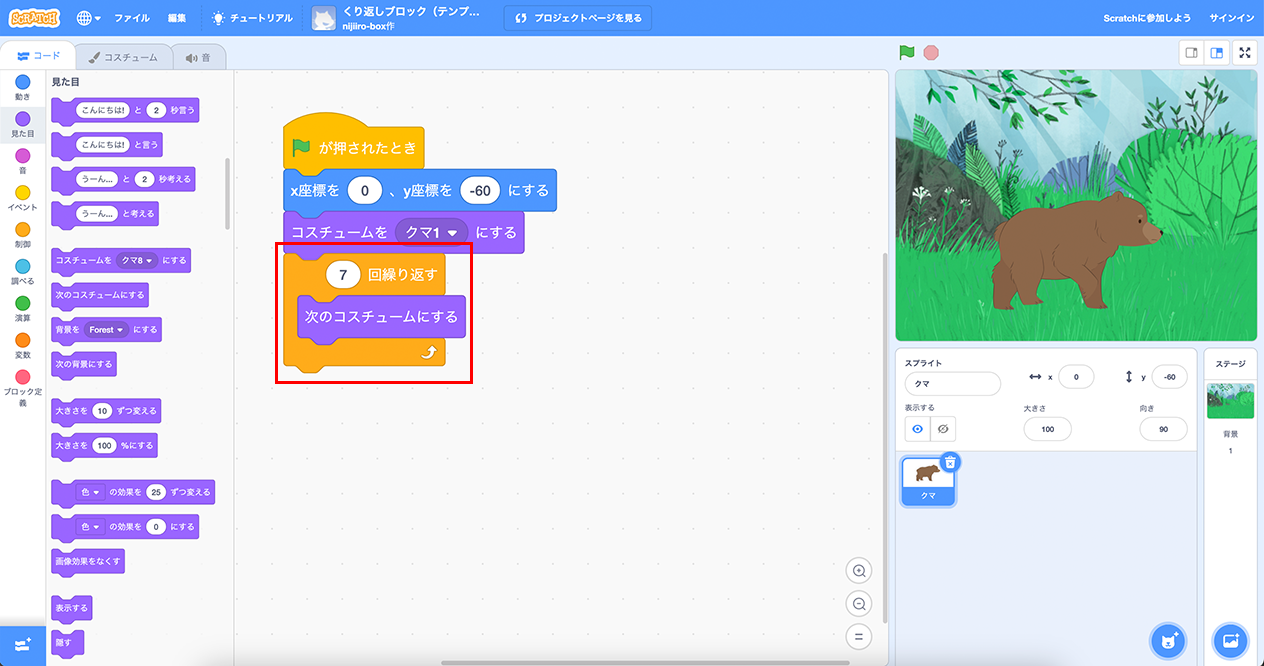1264x666 pixels.
Task: Enter full screen stage mode
Action: click(x=1245, y=53)
